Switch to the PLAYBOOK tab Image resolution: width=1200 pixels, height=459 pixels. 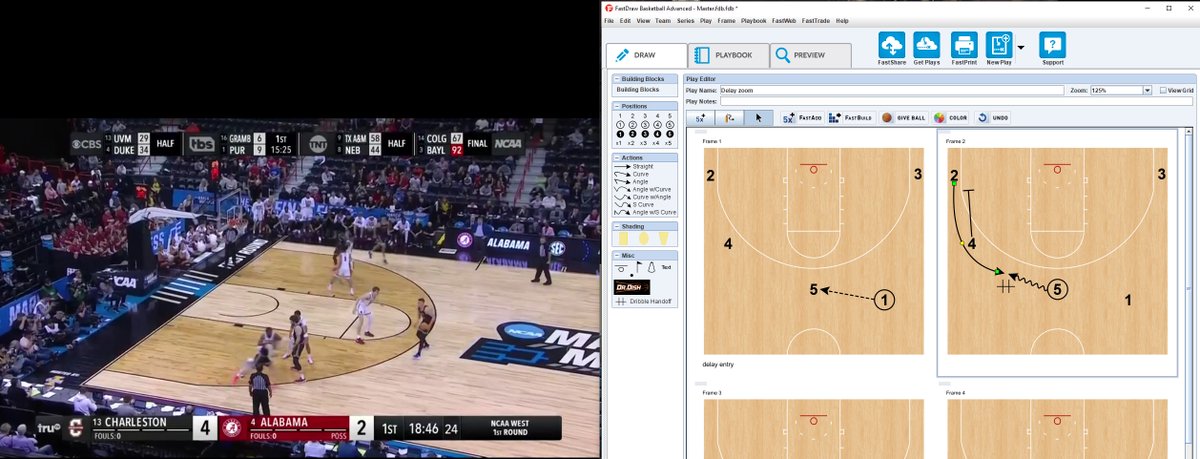728,55
